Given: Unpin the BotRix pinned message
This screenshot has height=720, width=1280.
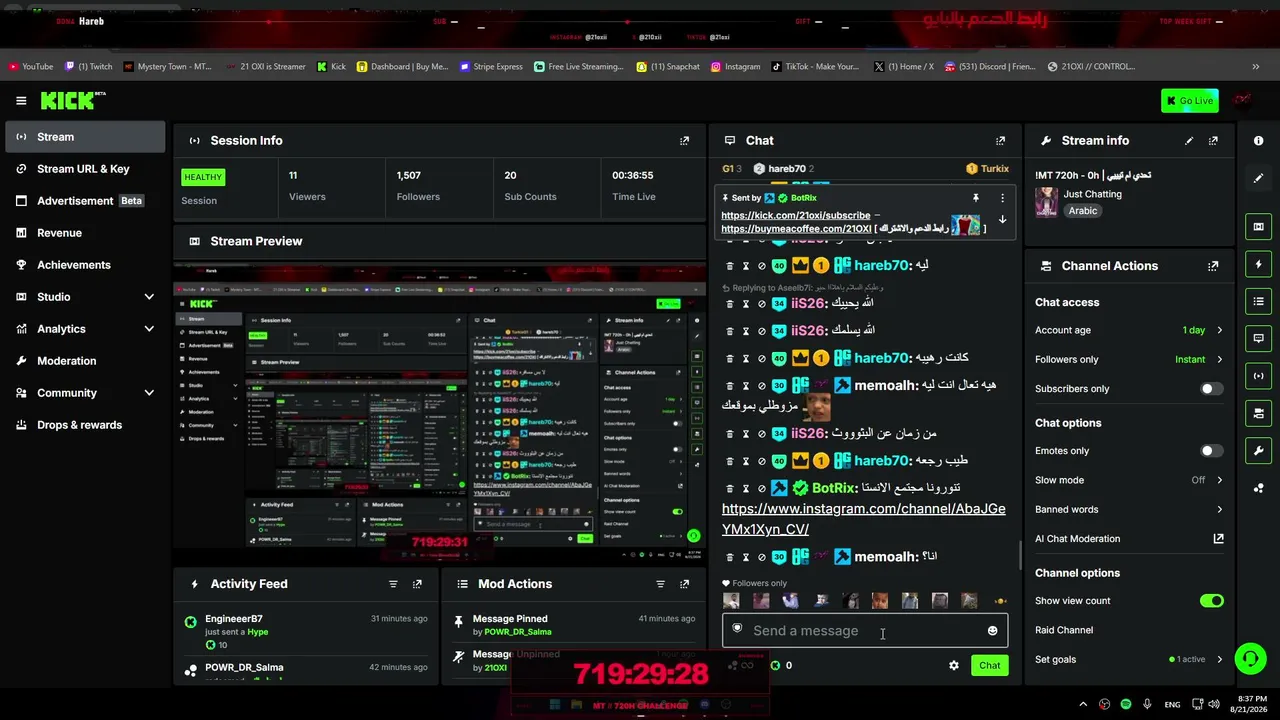Looking at the screenshot, I should coord(975,198).
